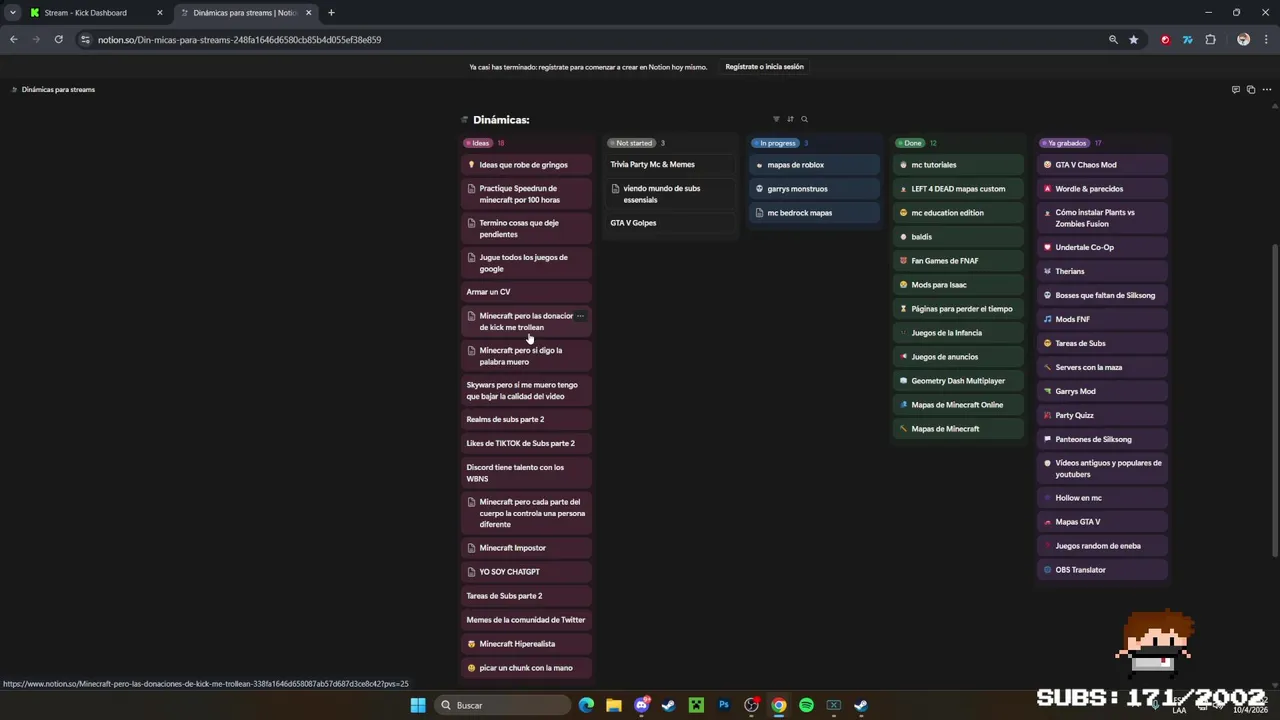Open the Fan Games de FNAF card
Viewport: 1280px width, 720px height.
(959, 261)
